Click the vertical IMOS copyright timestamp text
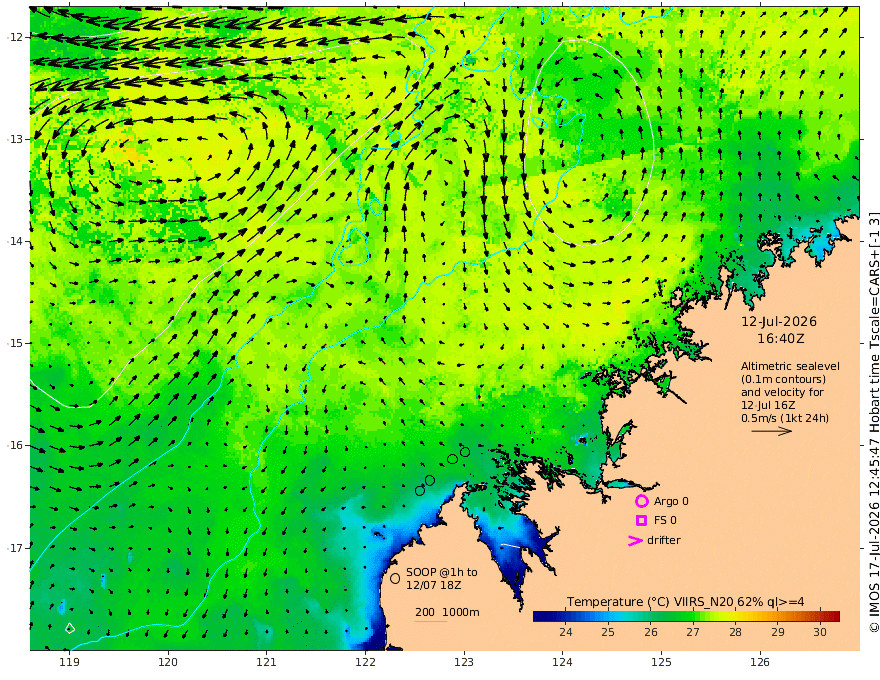 (x=874, y=422)
